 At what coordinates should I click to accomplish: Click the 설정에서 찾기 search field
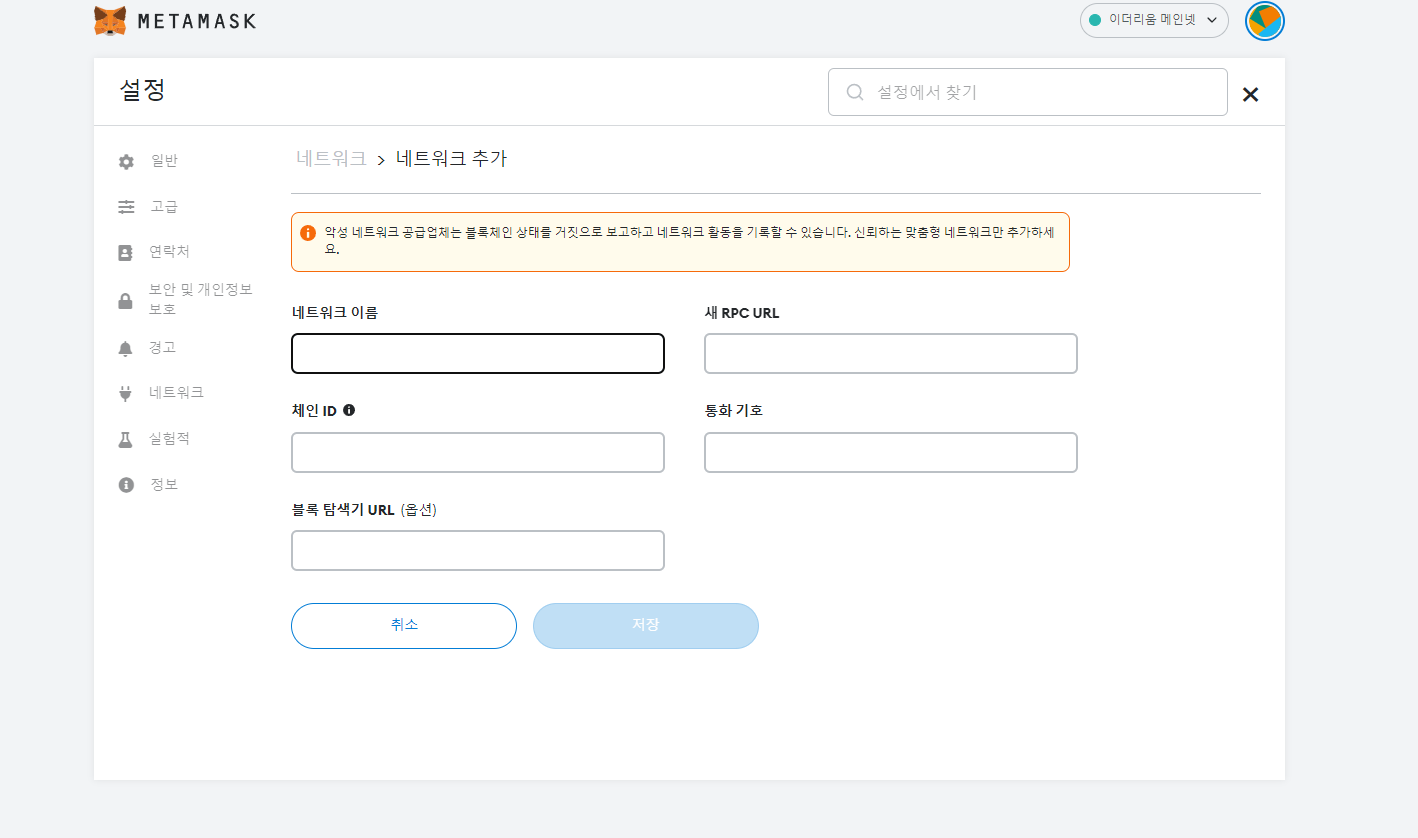1027,91
